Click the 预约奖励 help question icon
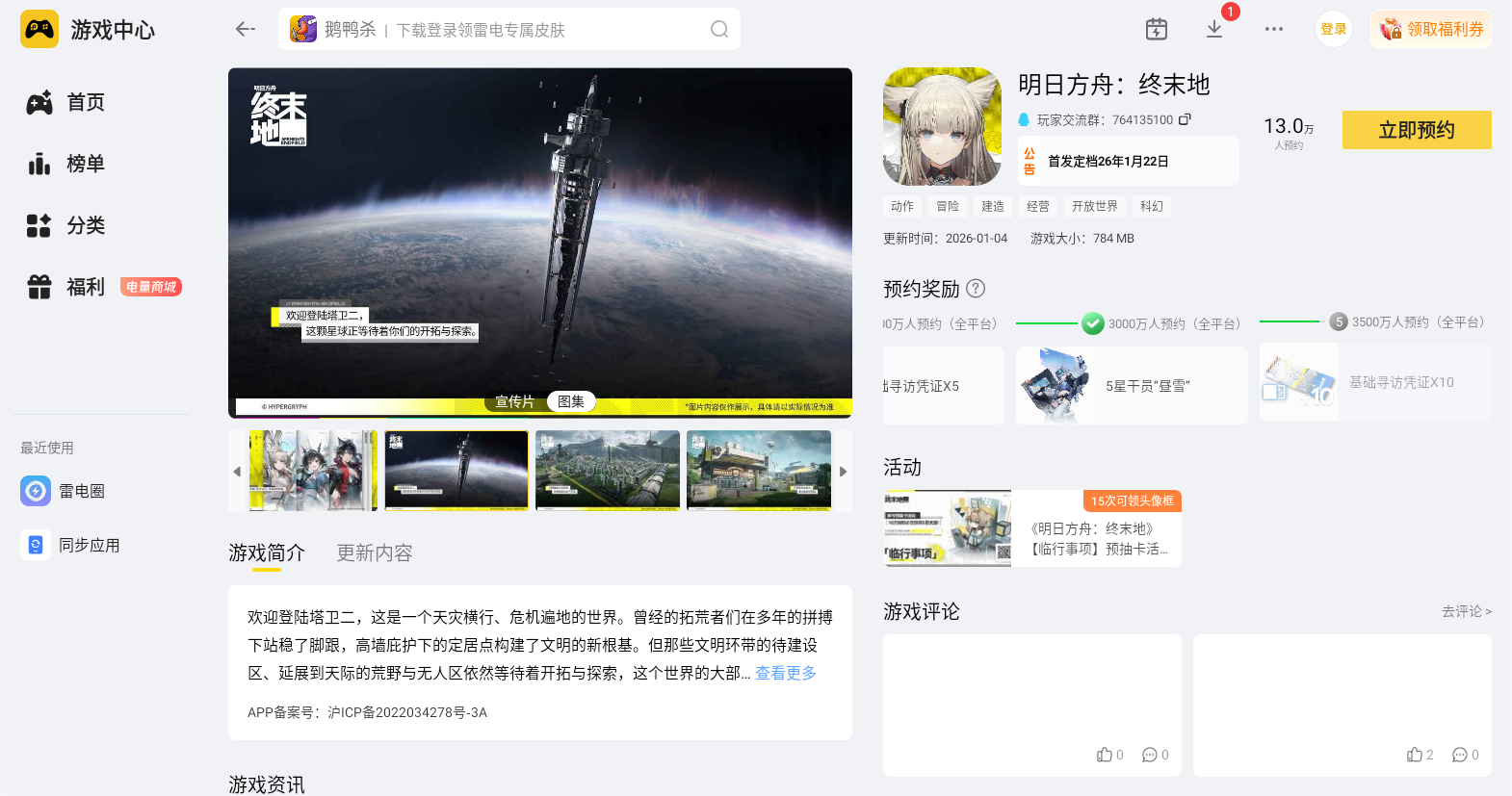This screenshot has height=796, width=1512. click(976, 288)
